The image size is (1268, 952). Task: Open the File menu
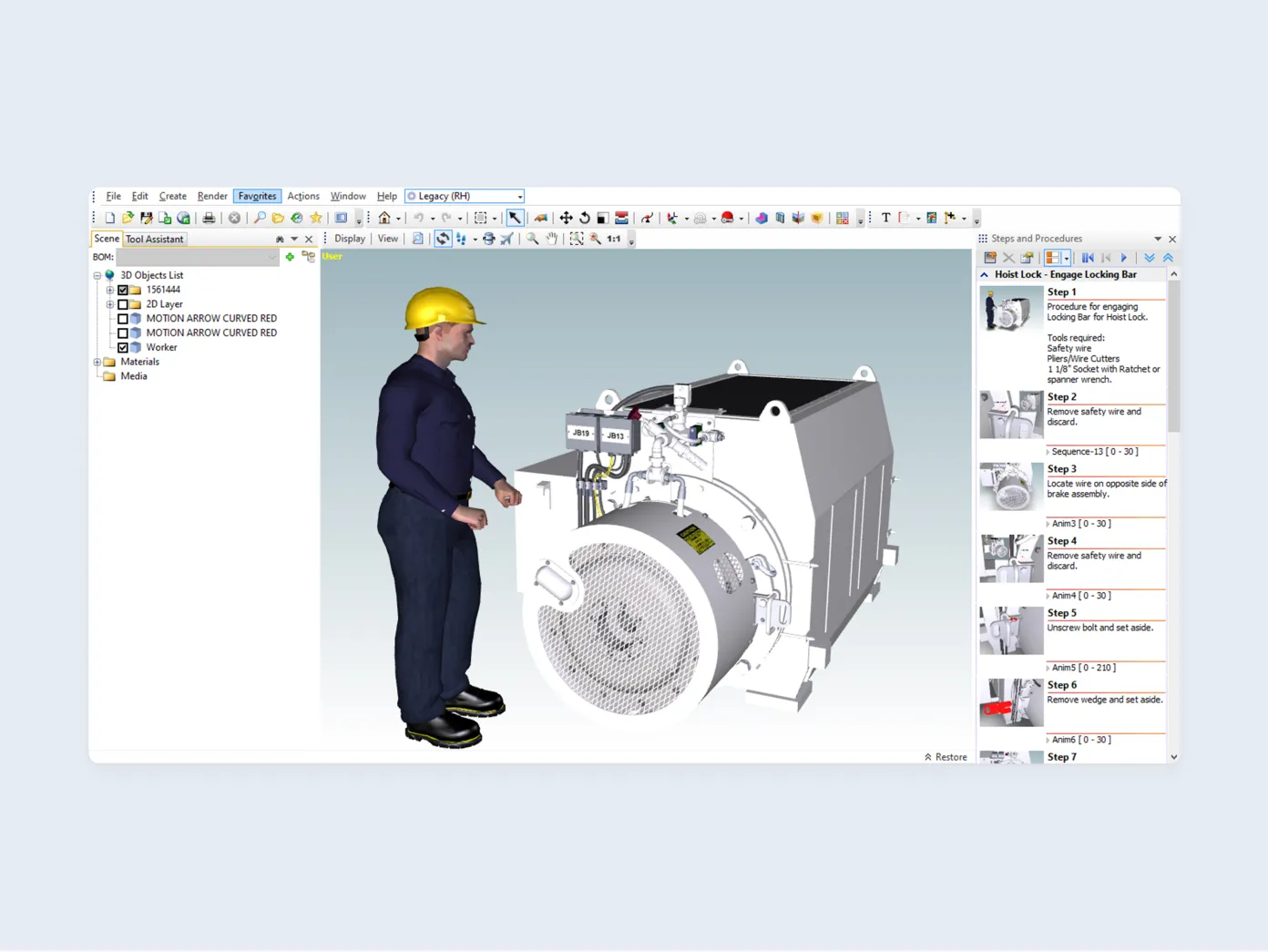pos(114,196)
